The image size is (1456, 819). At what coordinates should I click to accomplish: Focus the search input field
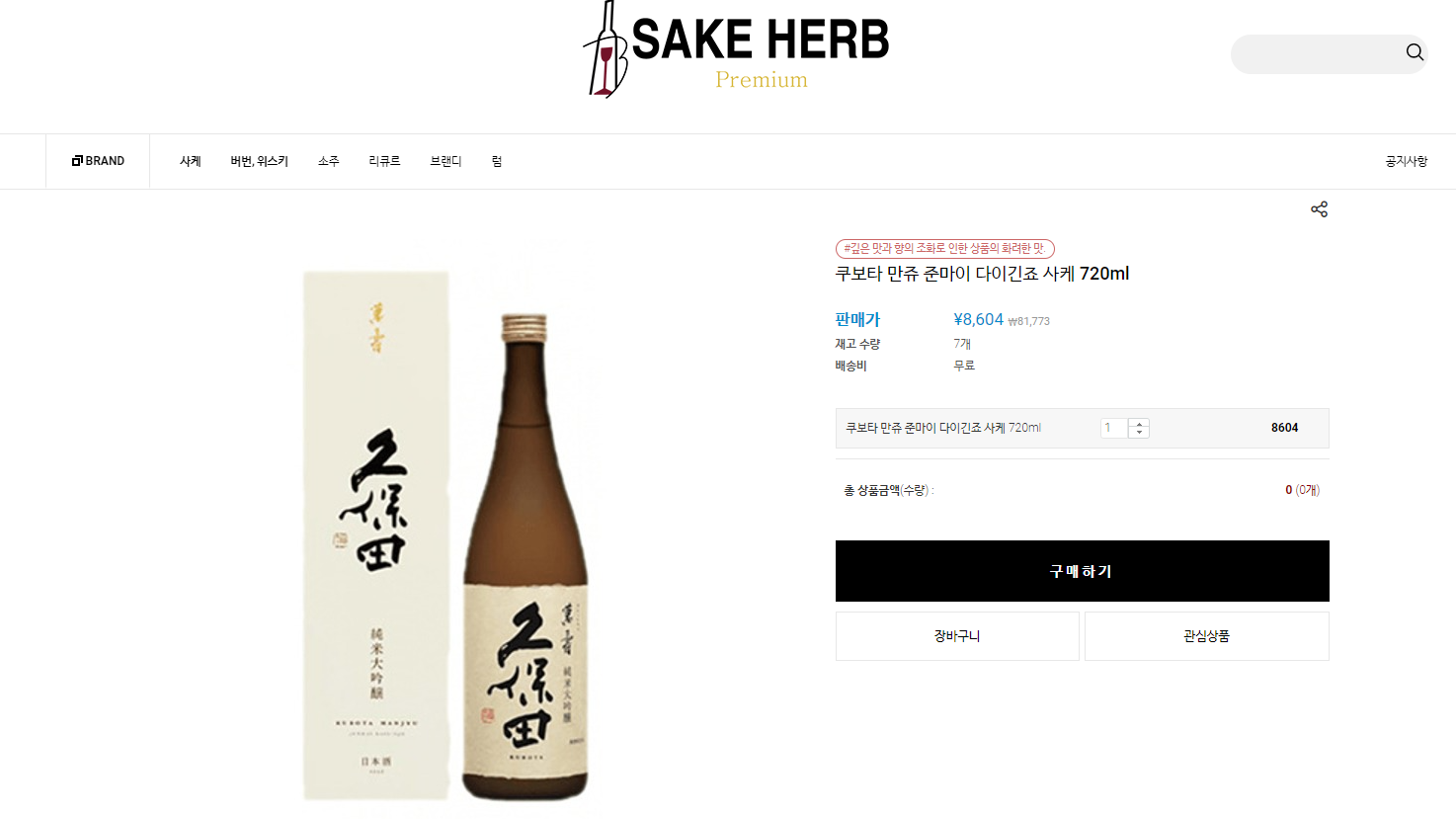[1317, 53]
